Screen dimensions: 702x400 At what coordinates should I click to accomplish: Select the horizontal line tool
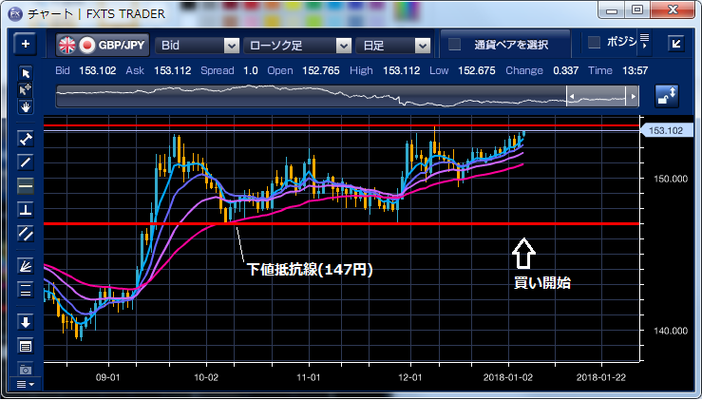click(26, 185)
